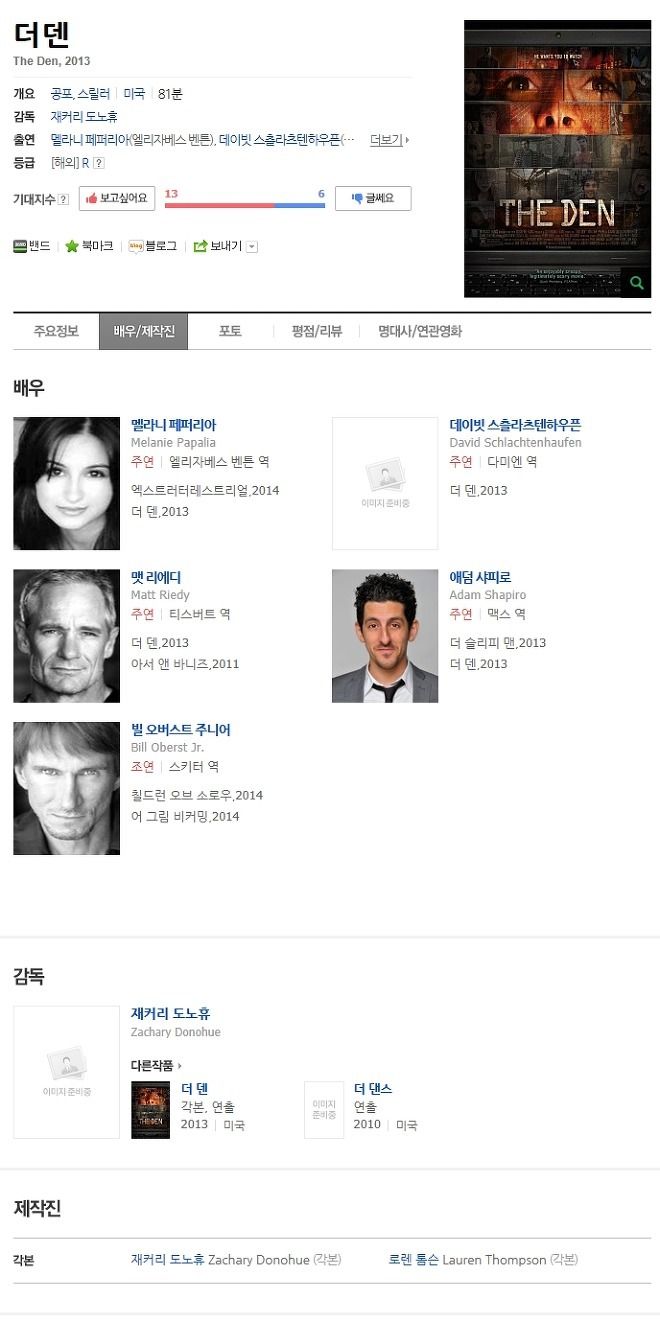
Task: Open the 포토 tab
Action: click(230, 331)
